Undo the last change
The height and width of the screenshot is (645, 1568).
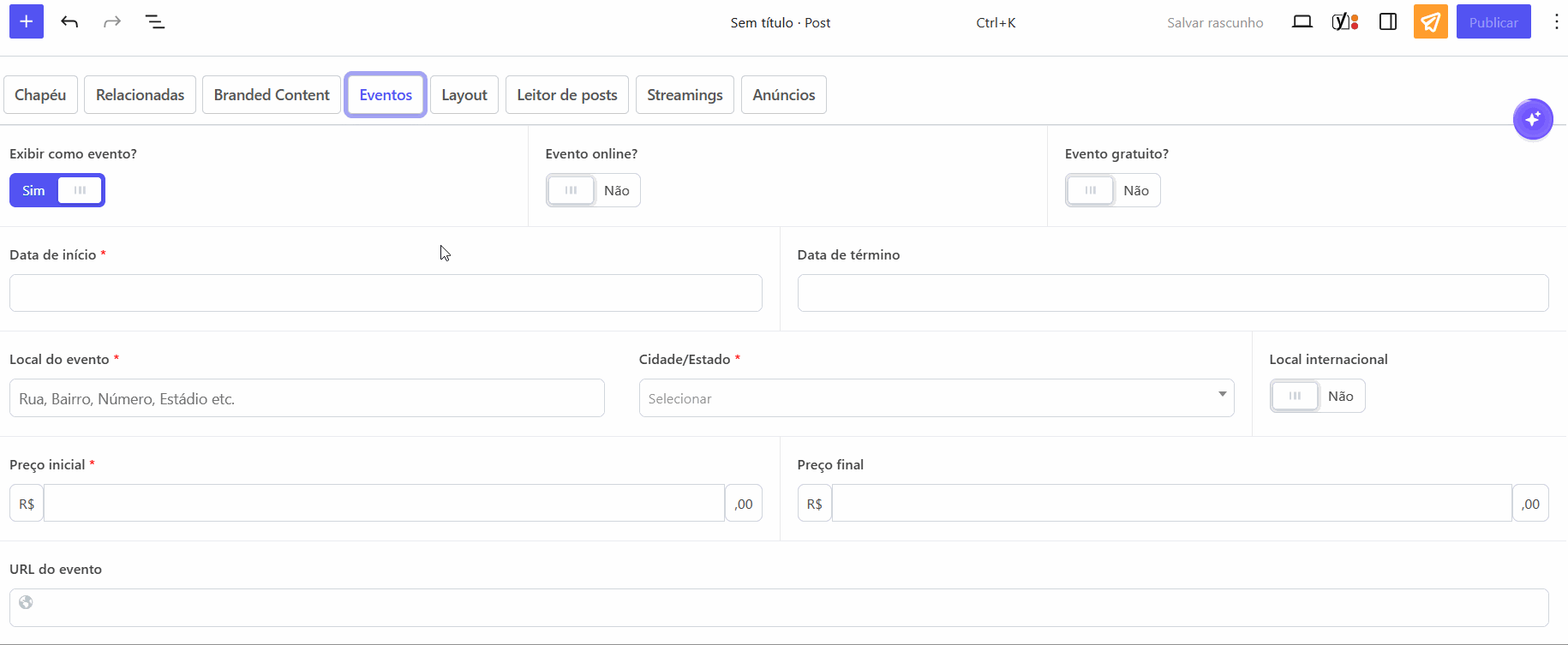[69, 22]
